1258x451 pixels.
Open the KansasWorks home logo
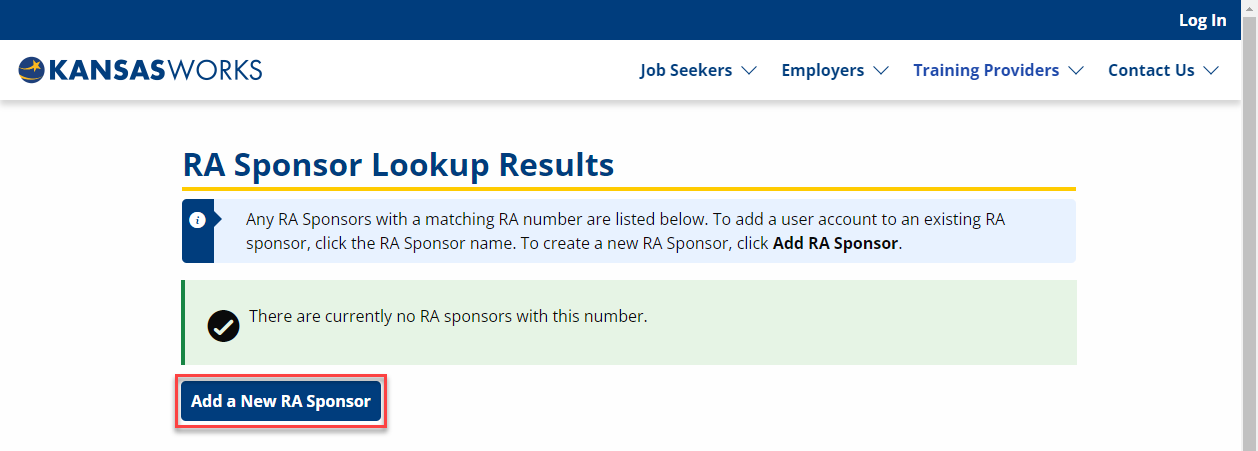(x=140, y=70)
